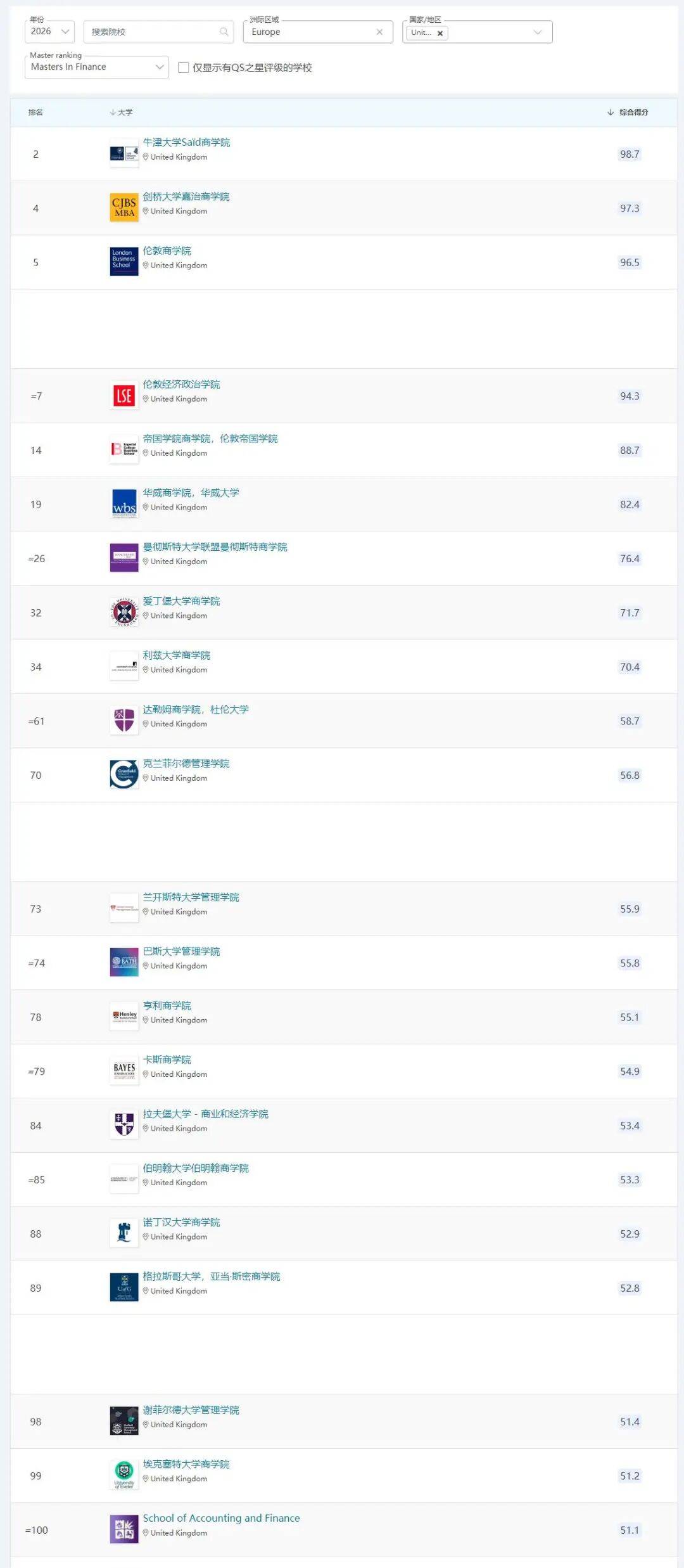
Task: Click the LSE red logo
Action: coord(123,396)
